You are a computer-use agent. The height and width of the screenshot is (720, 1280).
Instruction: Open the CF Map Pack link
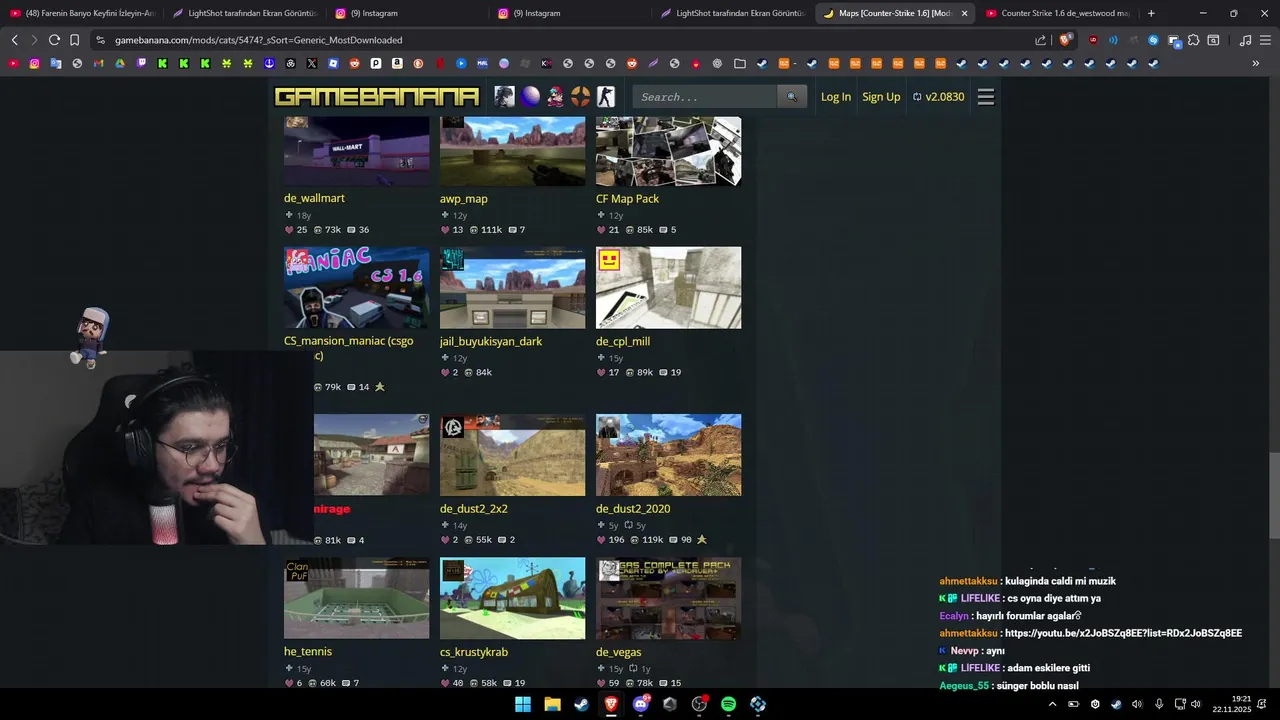[x=627, y=198]
